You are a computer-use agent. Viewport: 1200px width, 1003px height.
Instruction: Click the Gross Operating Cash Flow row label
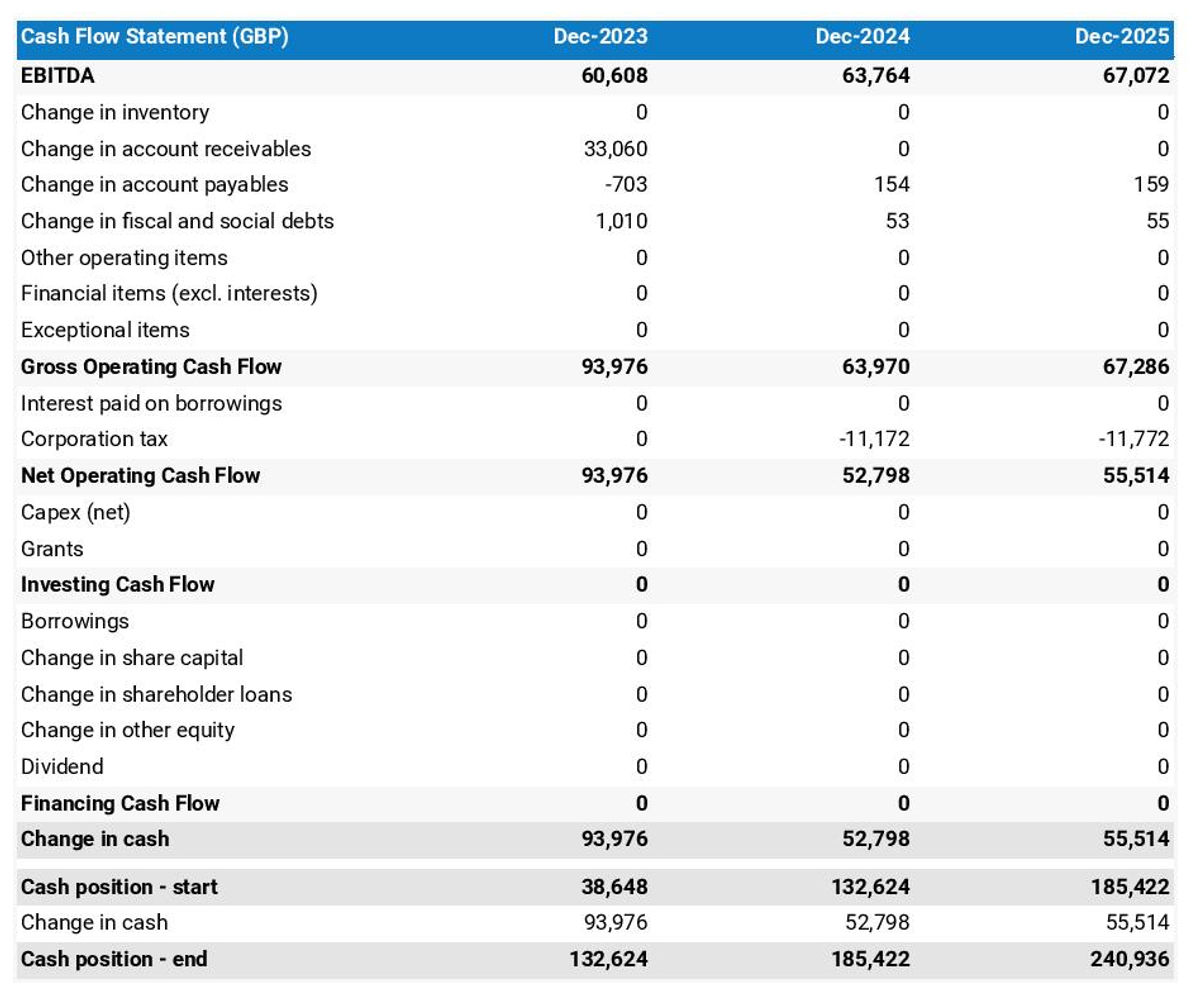pyautogui.click(x=150, y=366)
